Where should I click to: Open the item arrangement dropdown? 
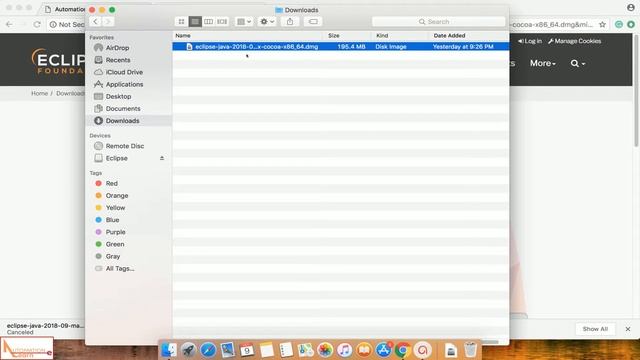[x=244, y=22]
